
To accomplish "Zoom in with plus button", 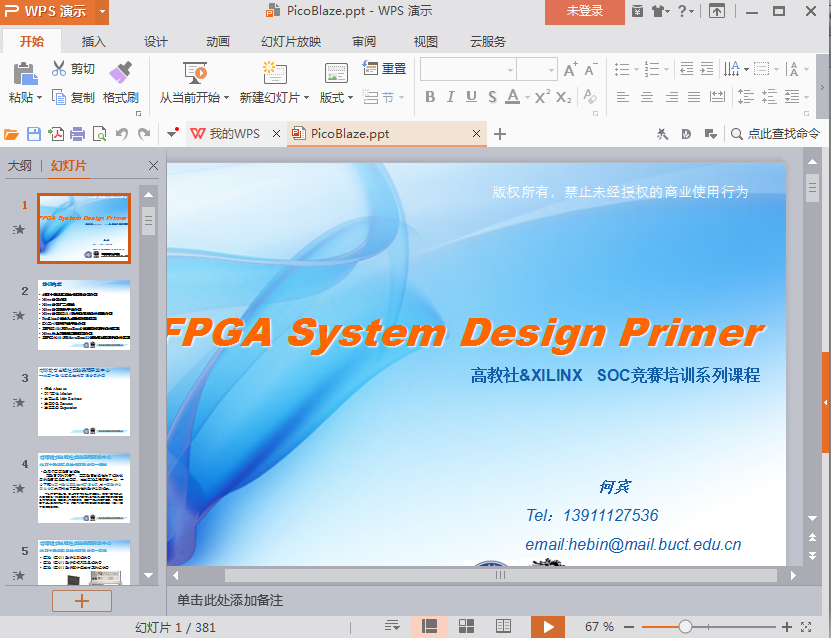I will click(787, 627).
